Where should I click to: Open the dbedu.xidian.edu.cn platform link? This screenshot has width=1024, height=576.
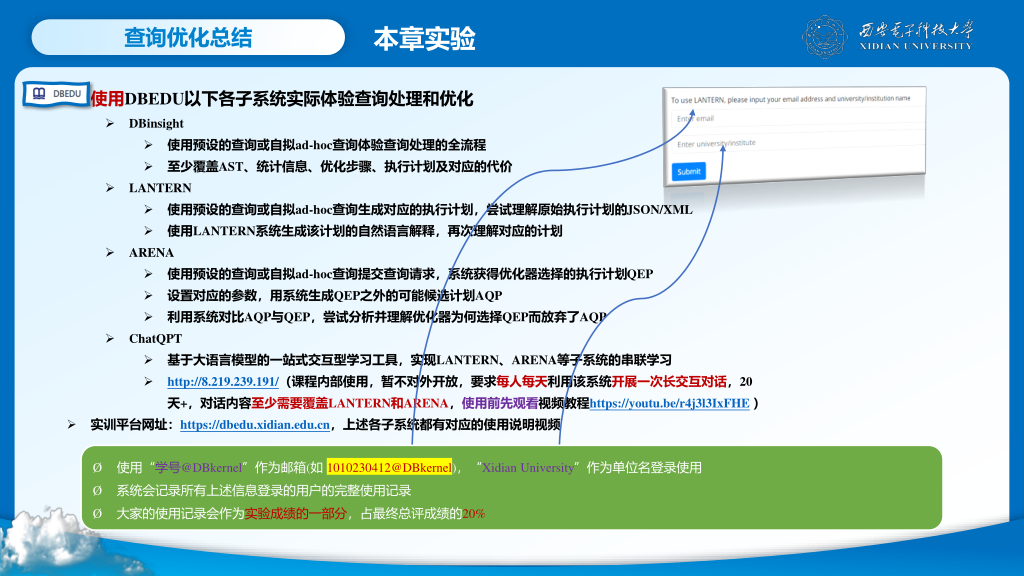pos(255,424)
